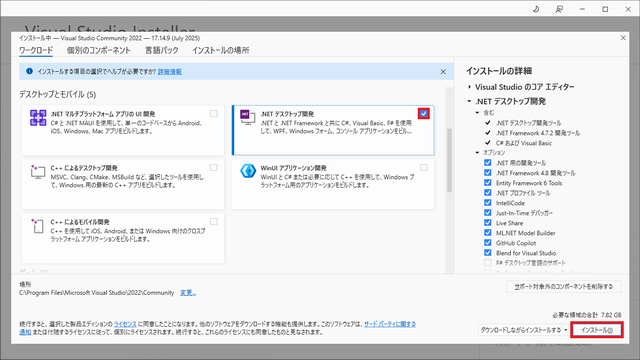Click the blue info icon in the help banner
Image resolution: width=640 pixels, height=360 pixels.
click(29, 71)
